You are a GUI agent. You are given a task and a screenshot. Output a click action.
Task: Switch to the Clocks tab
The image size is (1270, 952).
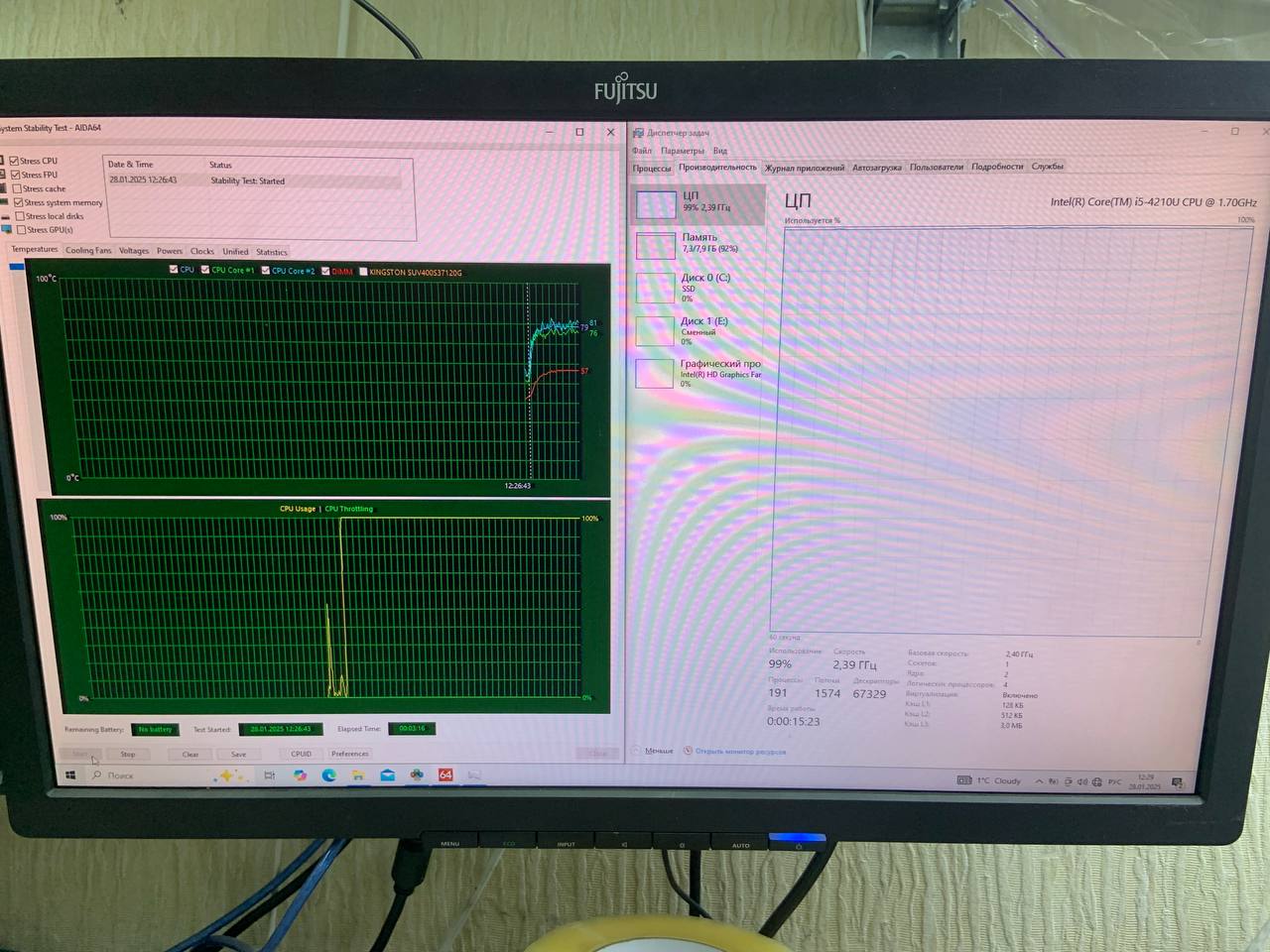tap(202, 251)
